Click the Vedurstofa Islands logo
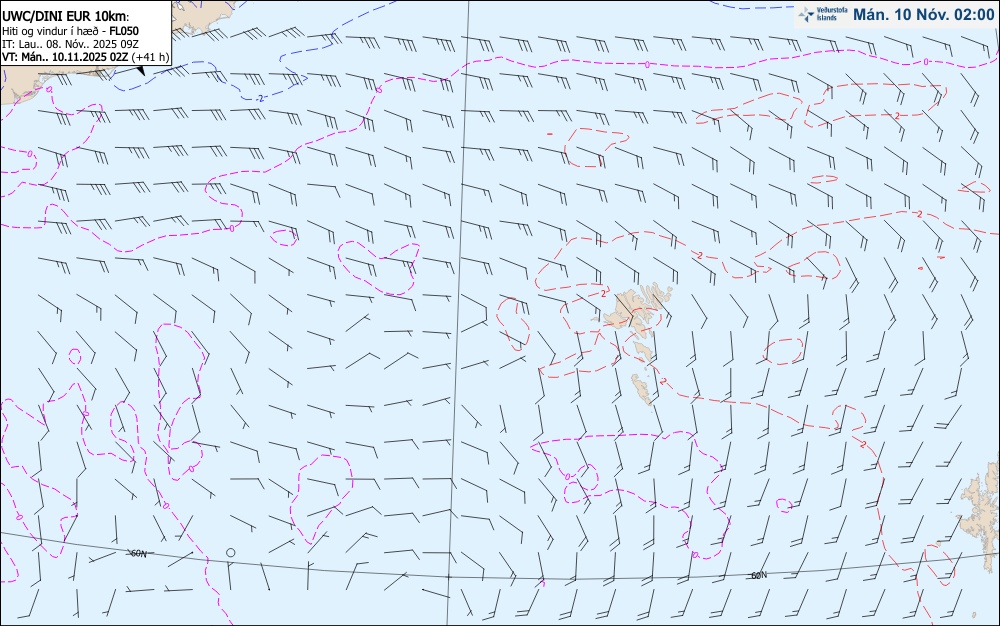 pyautogui.click(x=823, y=15)
